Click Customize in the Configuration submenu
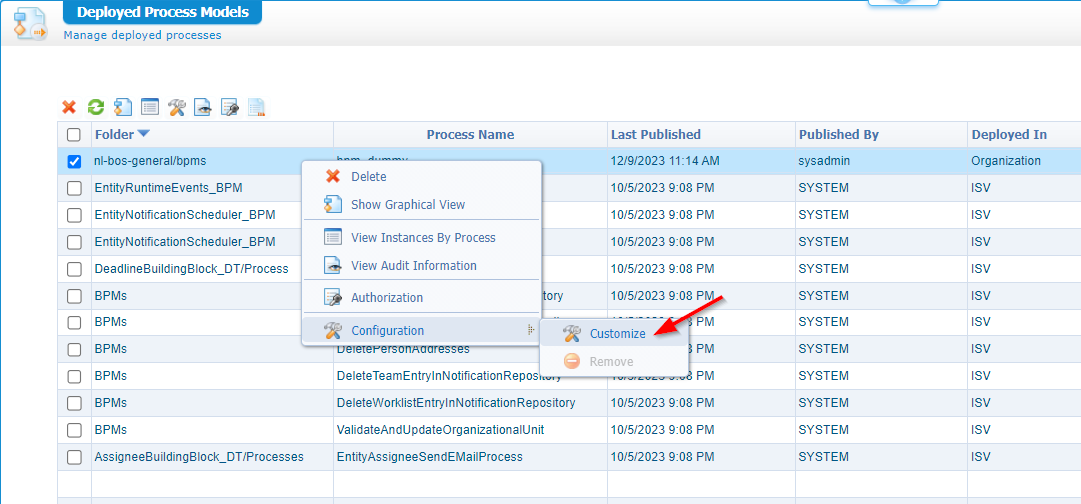Image resolution: width=1081 pixels, height=504 pixels. click(617, 334)
